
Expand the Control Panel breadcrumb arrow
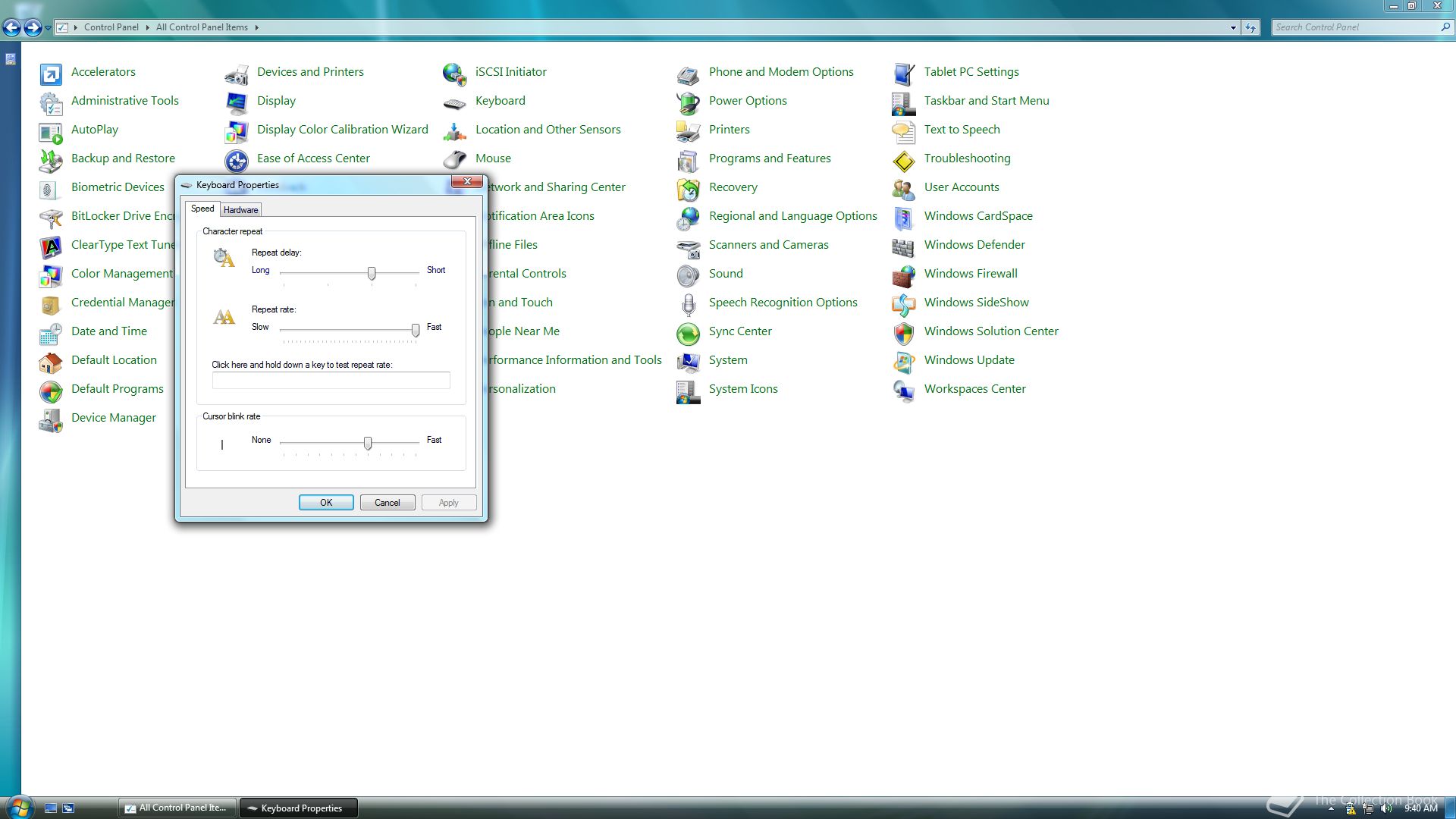(147, 27)
